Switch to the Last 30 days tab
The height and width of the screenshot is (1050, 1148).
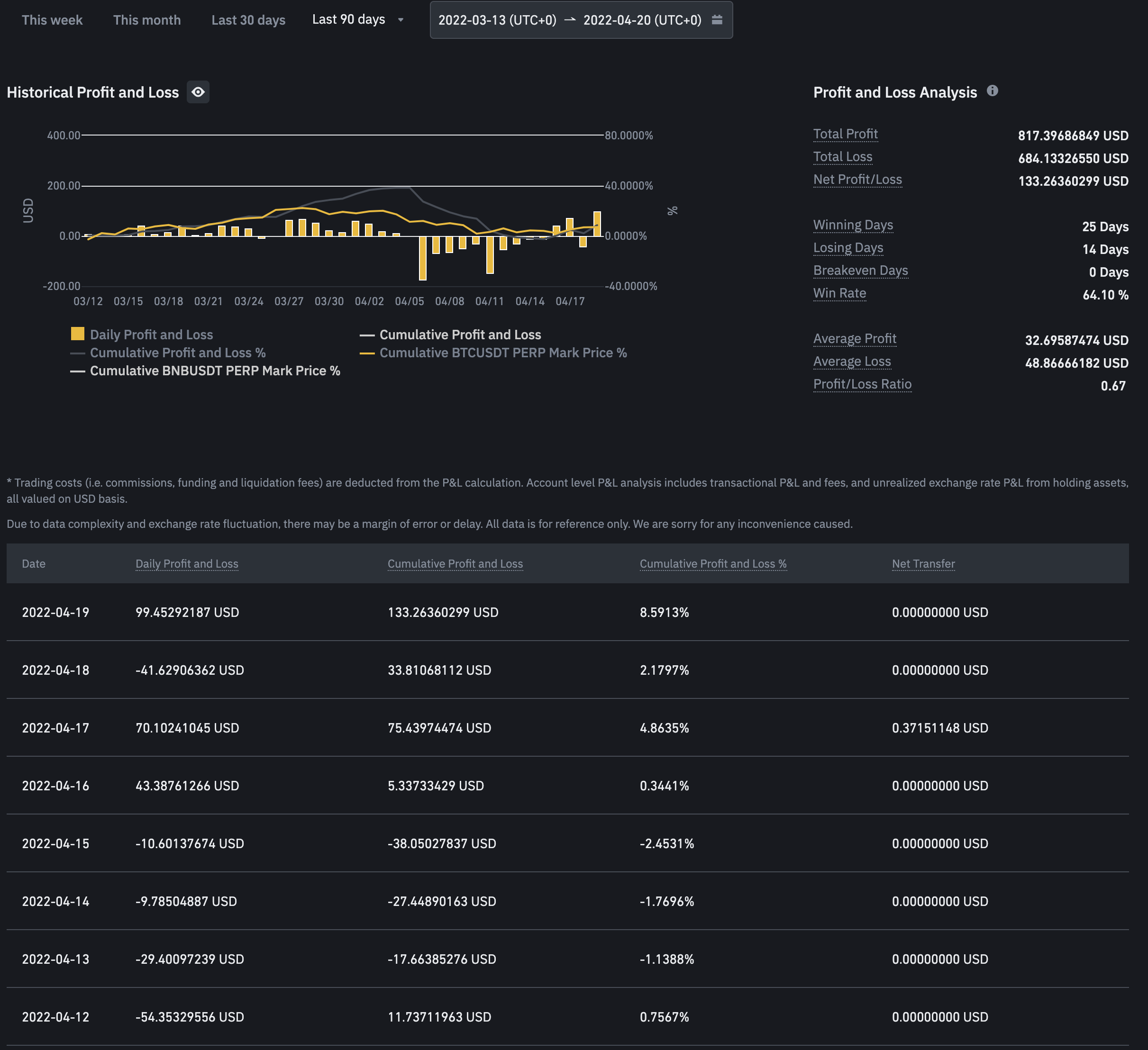248,20
